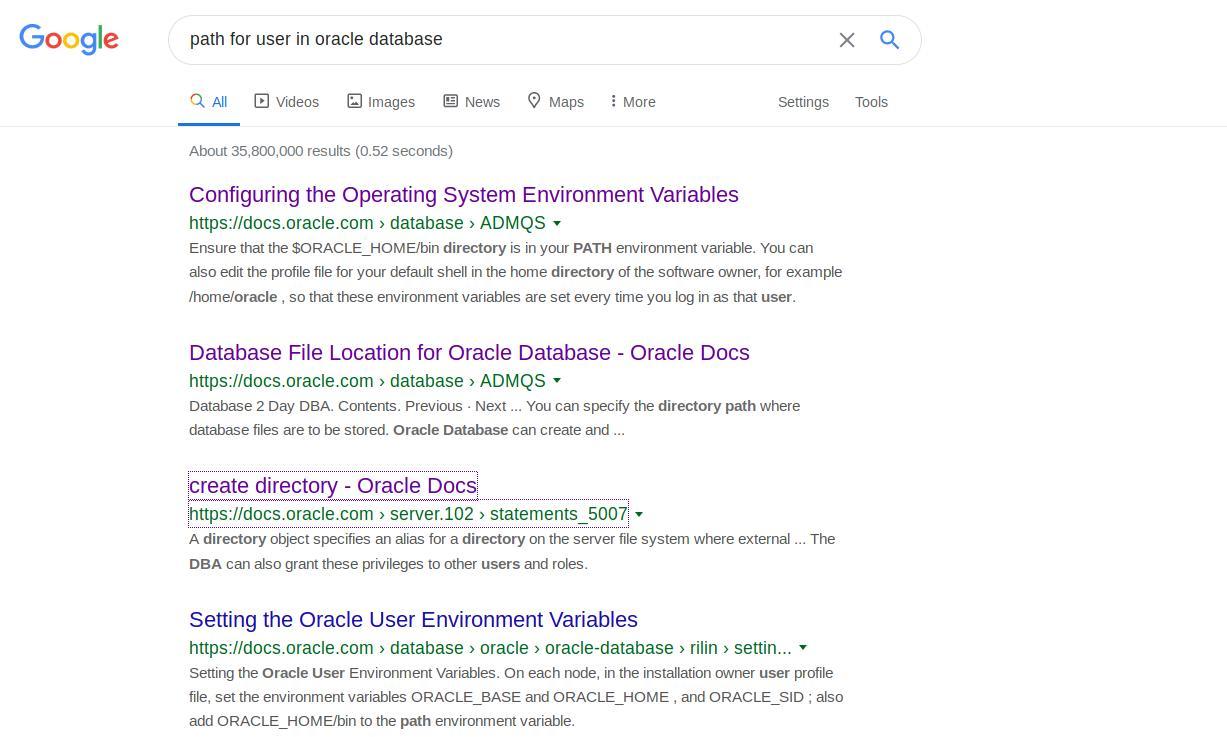Open search Tools
This screenshot has width=1227, height=737.
click(x=871, y=102)
